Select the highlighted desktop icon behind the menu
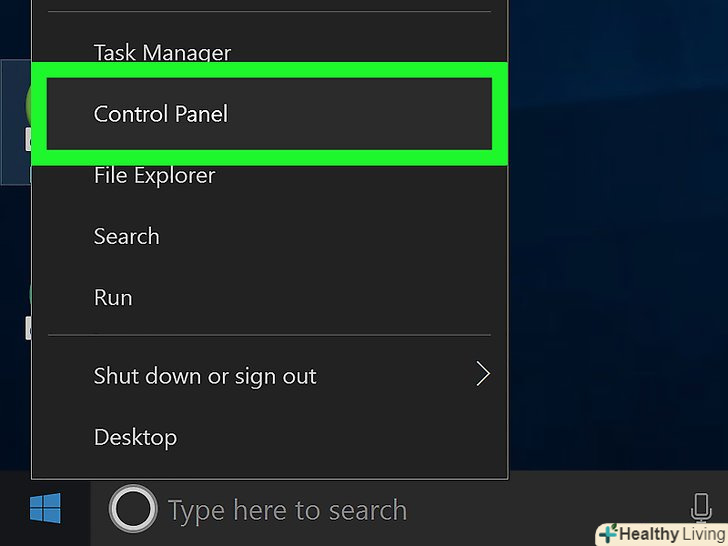The height and width of the screenshot is (546, 728). [x=16, y=120]
